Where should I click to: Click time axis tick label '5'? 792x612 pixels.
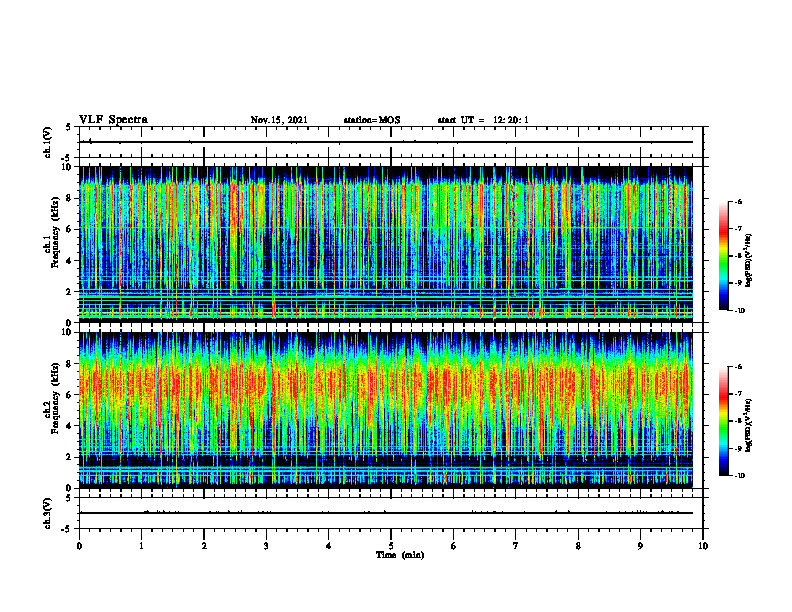(x=391, y=546)
